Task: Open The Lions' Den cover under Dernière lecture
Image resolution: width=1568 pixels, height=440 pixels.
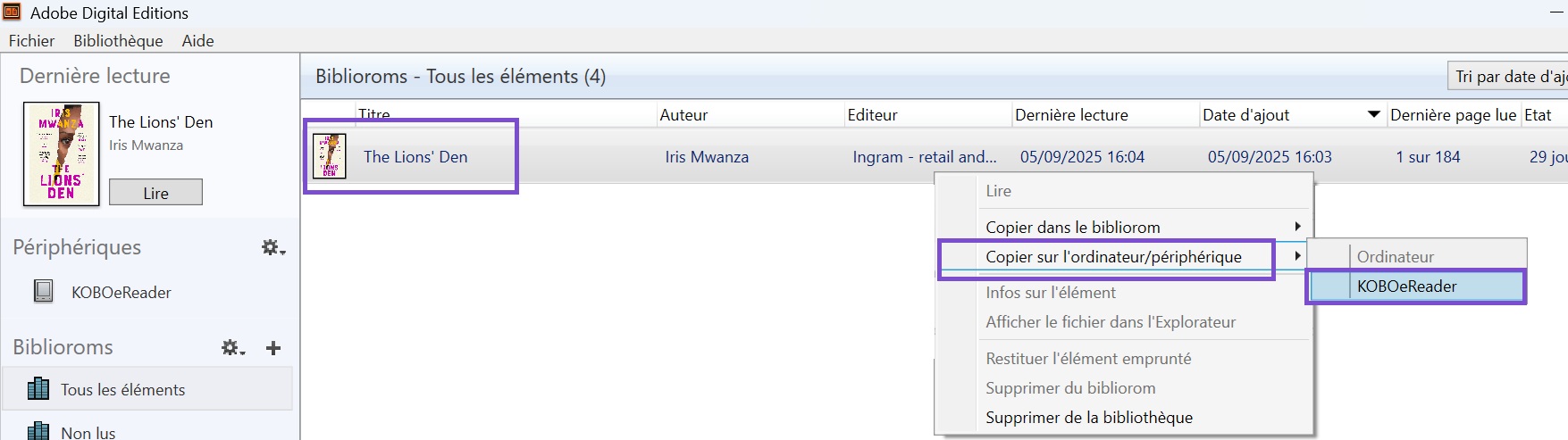Action: [x=61, y=154]
